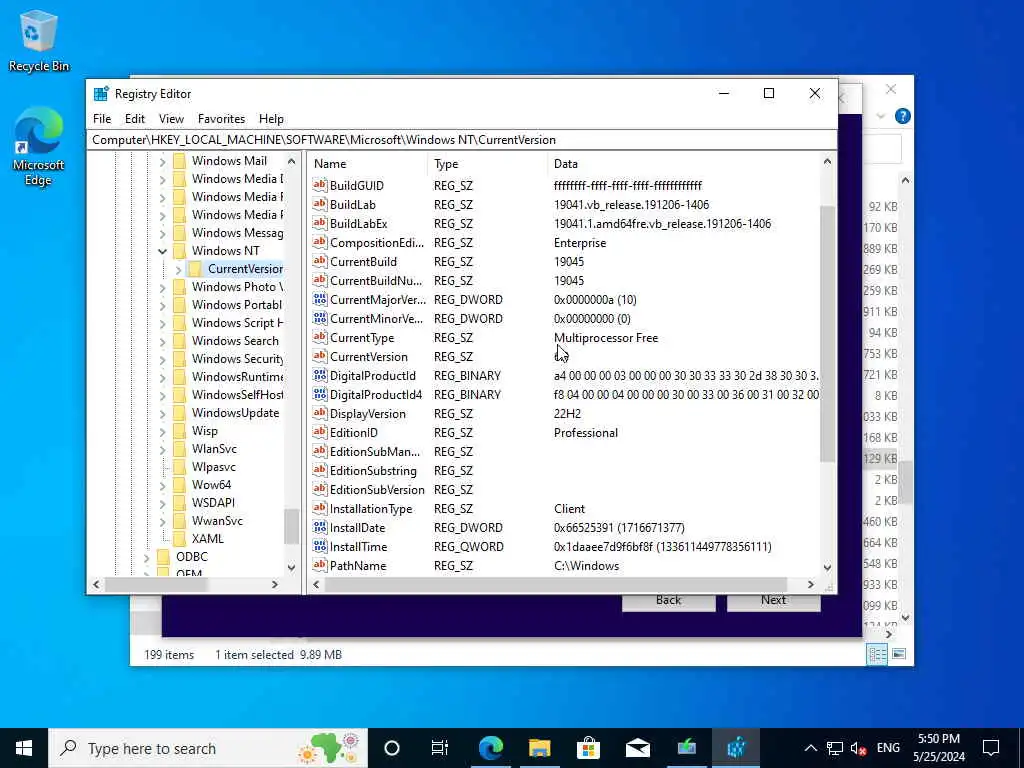The width and height of the screenshot is (1024, 768).
Task: Click the Next button in the background window
Action: pyautogui.click(x=773, y=601)
